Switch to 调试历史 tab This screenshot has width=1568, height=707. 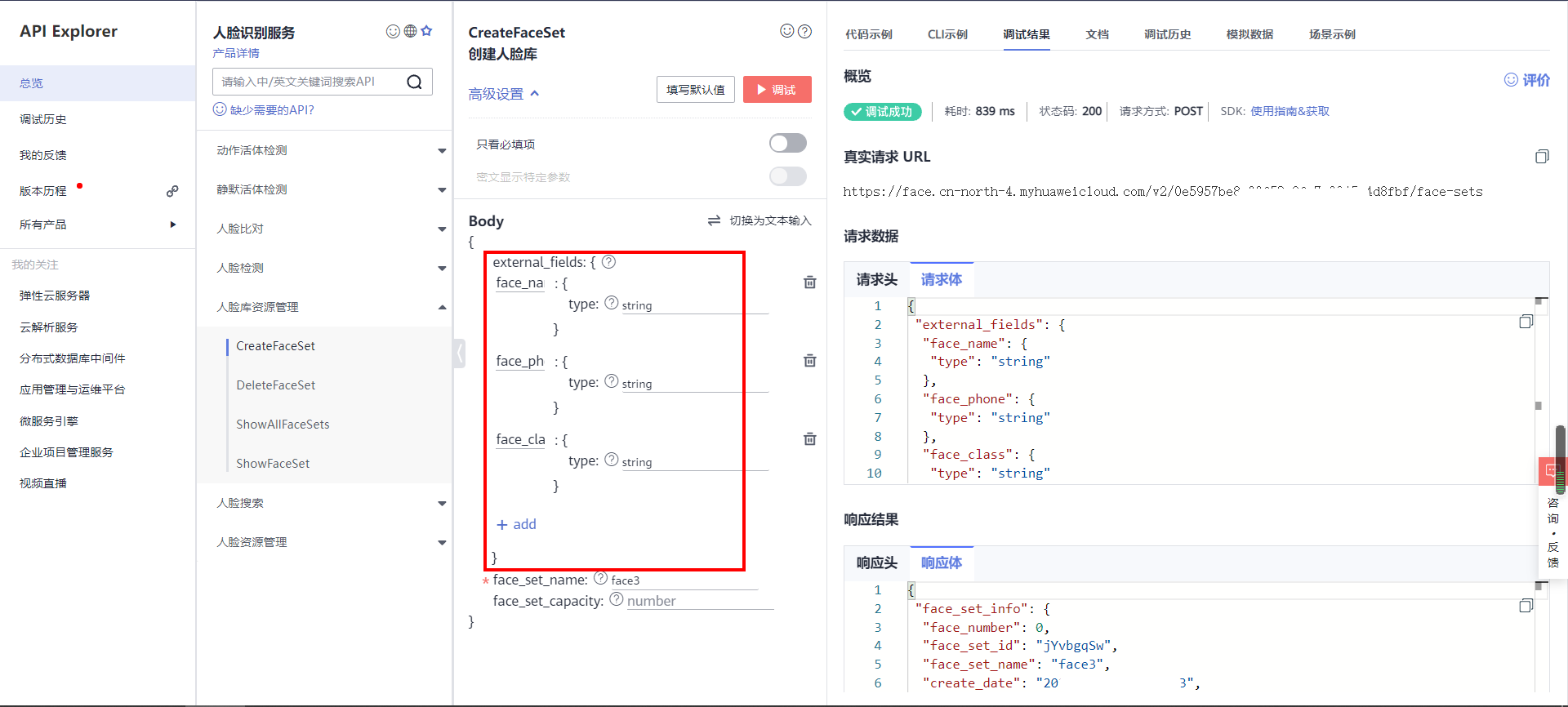[x=1167, y=34]
